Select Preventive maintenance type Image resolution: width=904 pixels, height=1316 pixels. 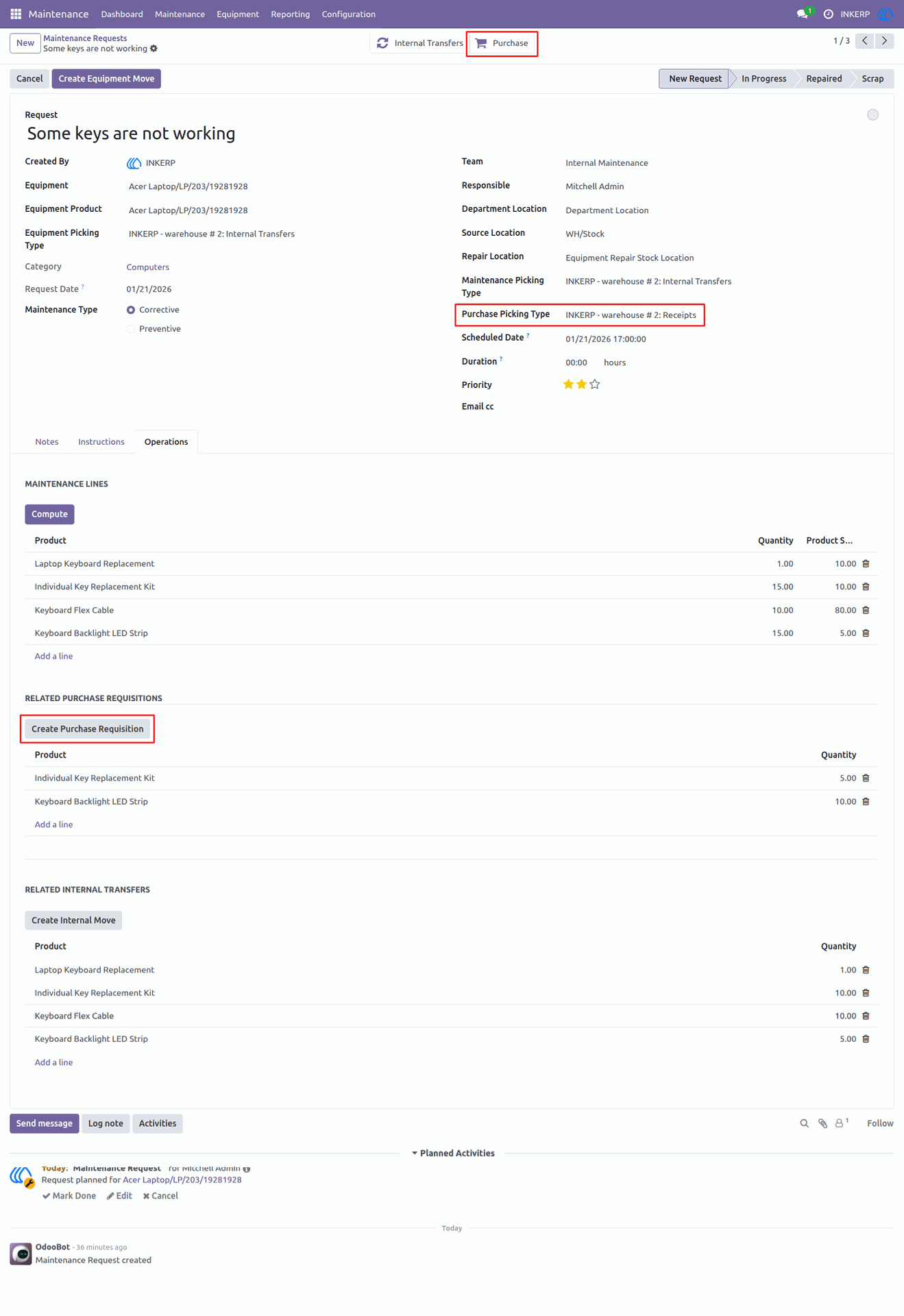[131, 329]
